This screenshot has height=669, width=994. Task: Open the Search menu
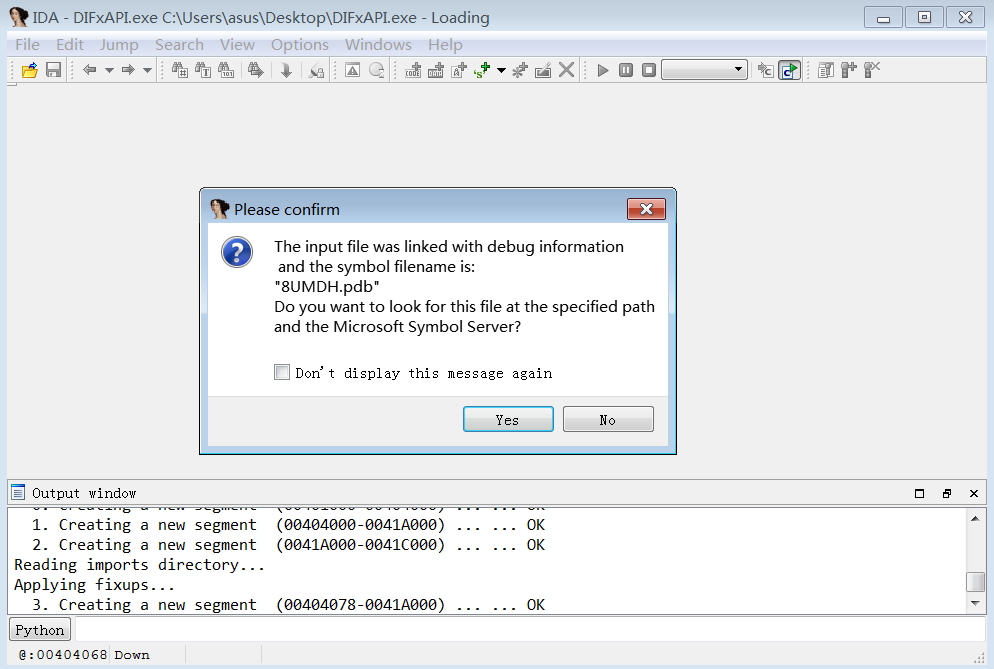179,45
